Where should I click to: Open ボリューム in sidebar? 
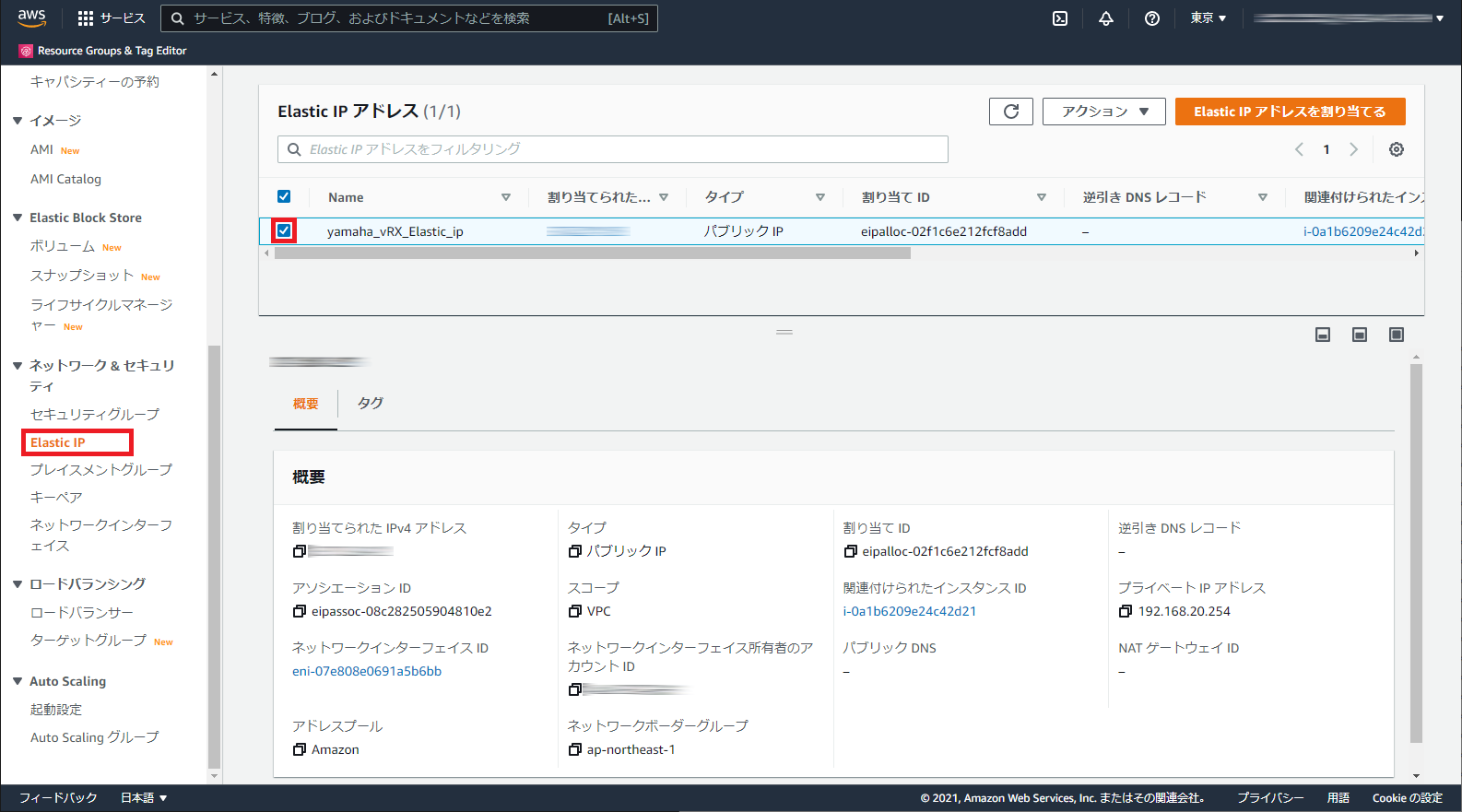click(x=63, y=247)
